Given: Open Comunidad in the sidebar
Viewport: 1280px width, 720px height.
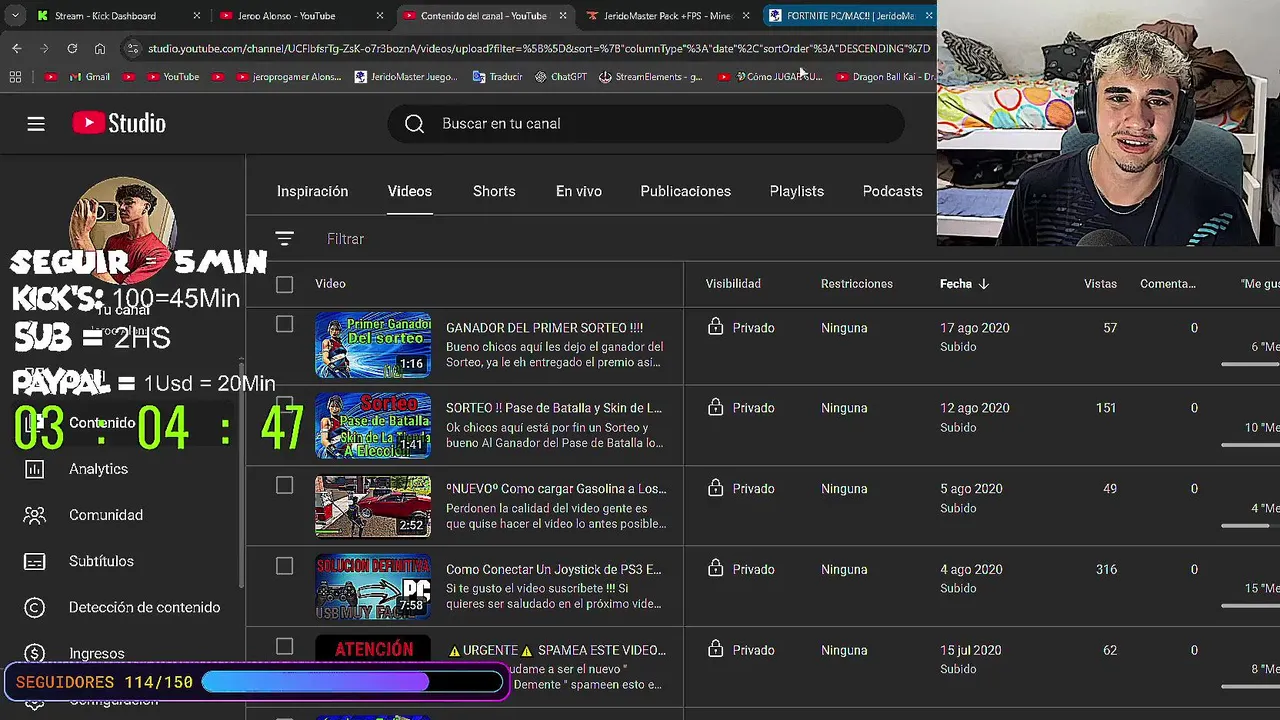Looking at the screenshot, I should click(106, 515).
